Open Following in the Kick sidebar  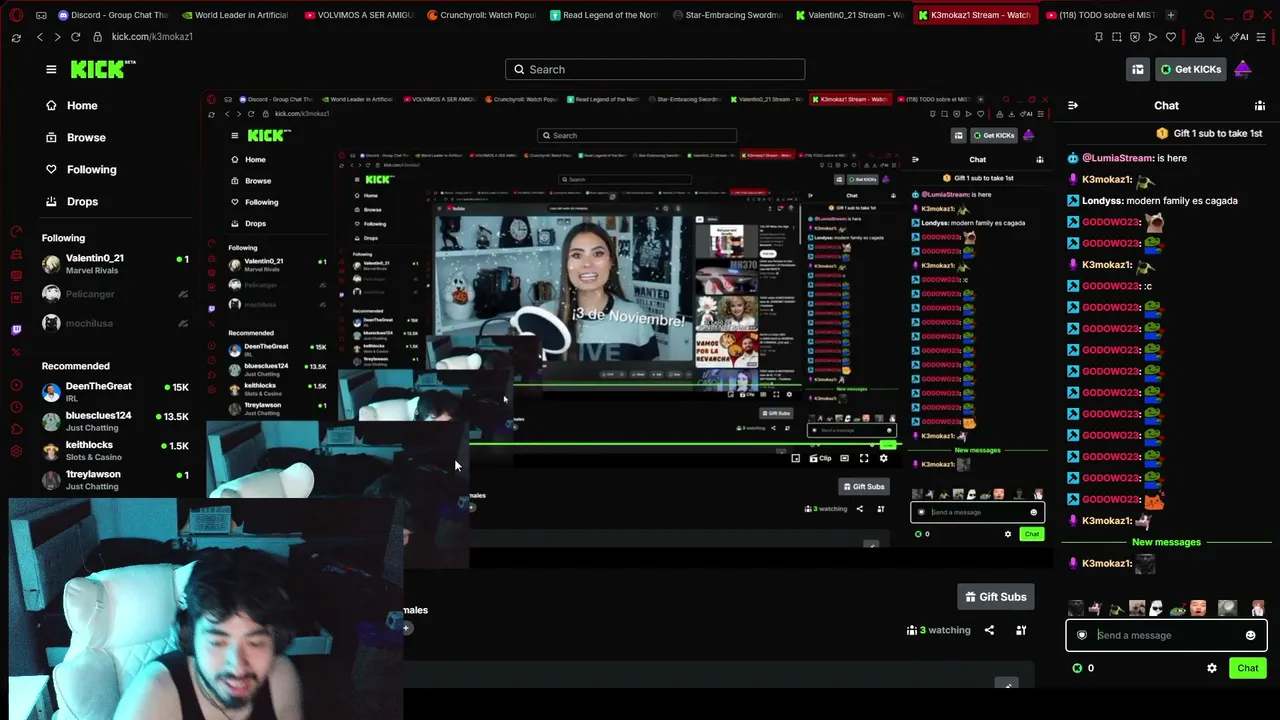[x=81, y=169]
